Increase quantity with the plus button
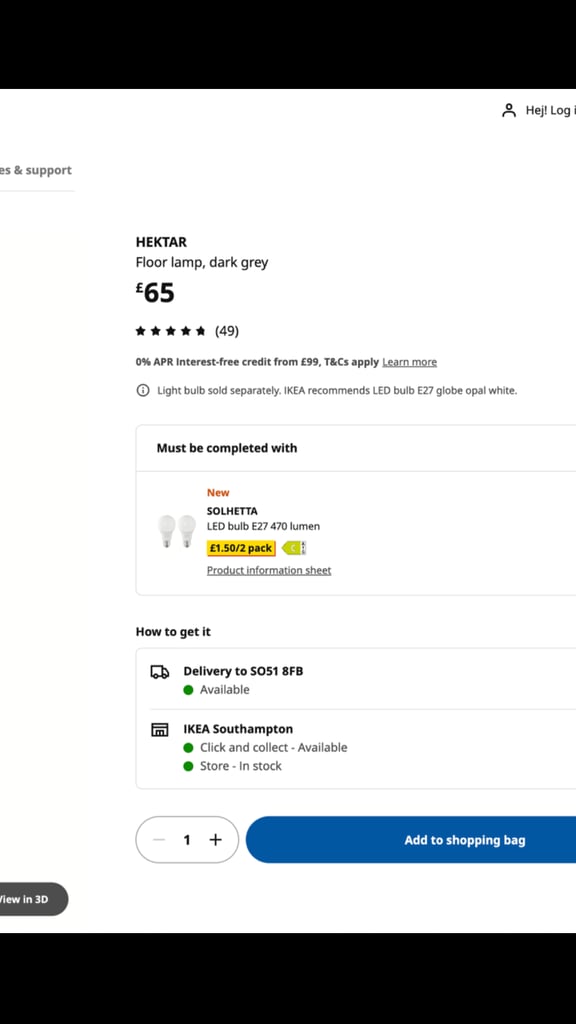 tap(216, 840)
